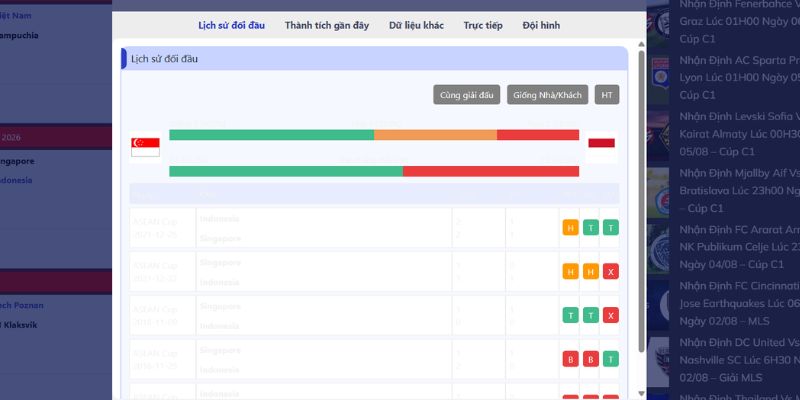Image resolution: width=800 pixels, height=400 pixels.
Task: Click Singapore team name in 2021-12-22 row
Action: pyautogui.click(x=220, y=263)
